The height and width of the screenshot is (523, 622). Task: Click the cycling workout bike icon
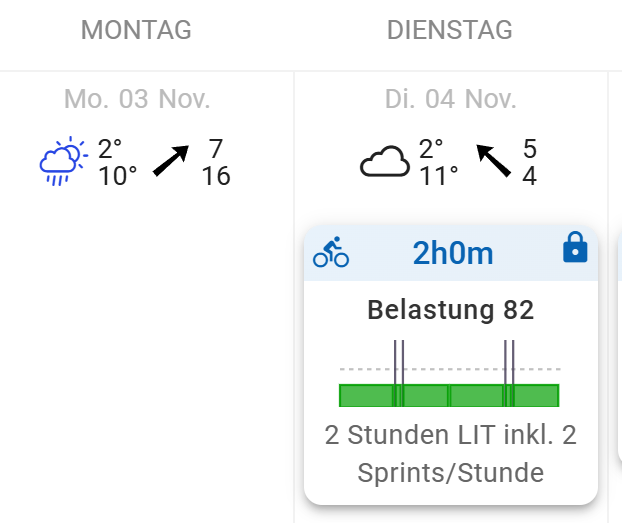coord(331,253)
